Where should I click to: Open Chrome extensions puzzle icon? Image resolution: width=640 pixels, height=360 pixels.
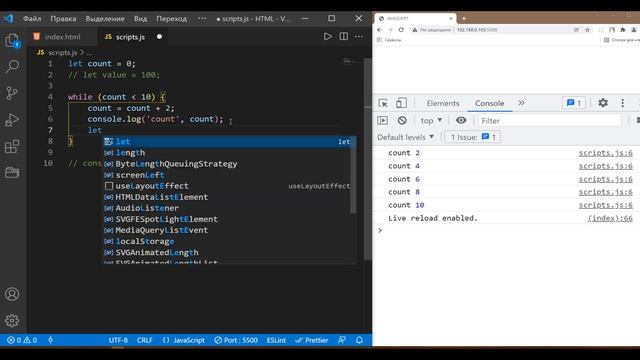click(x=623, y=30)
